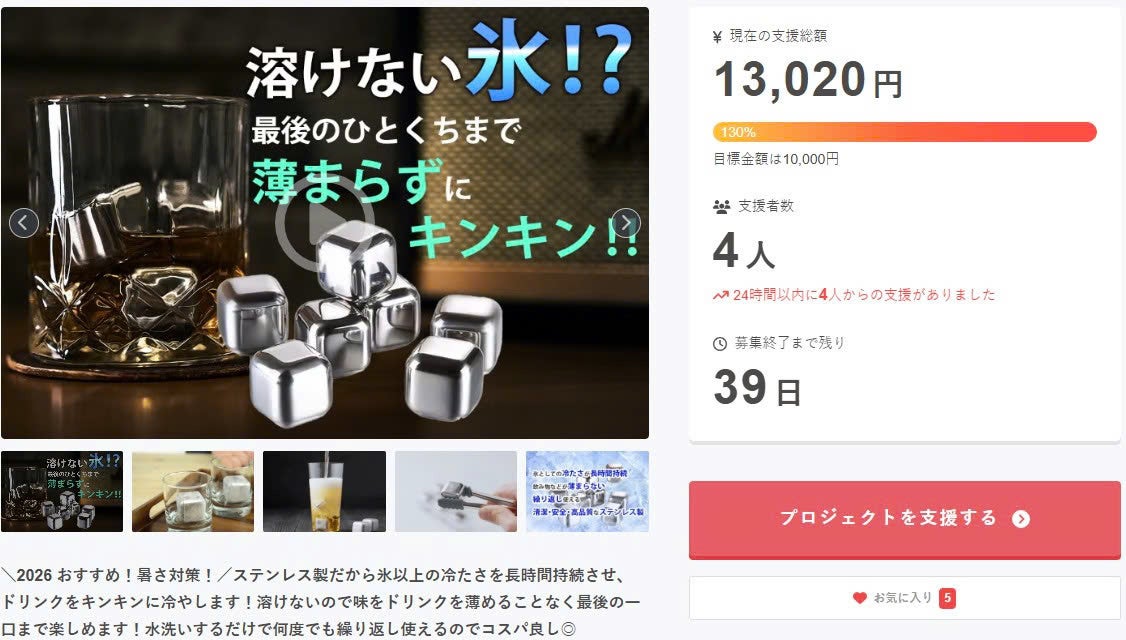
Task: Click the red trending arrow icon
Action: click(720, 295)
